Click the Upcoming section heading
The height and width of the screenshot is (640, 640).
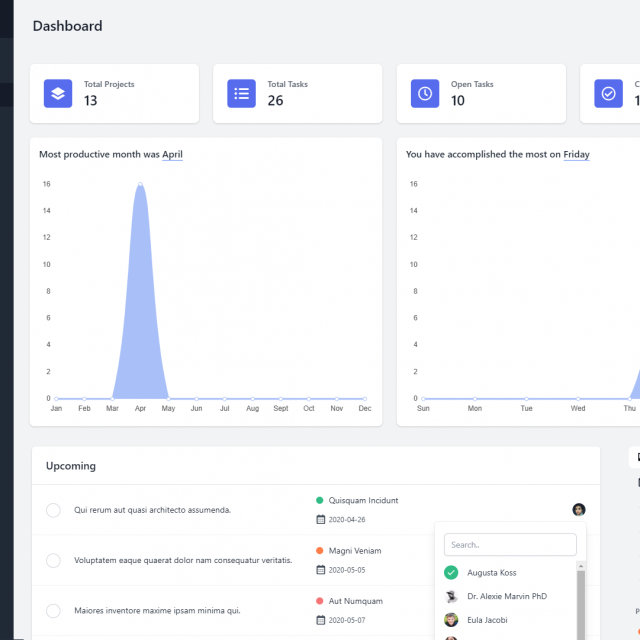(71, 466)
